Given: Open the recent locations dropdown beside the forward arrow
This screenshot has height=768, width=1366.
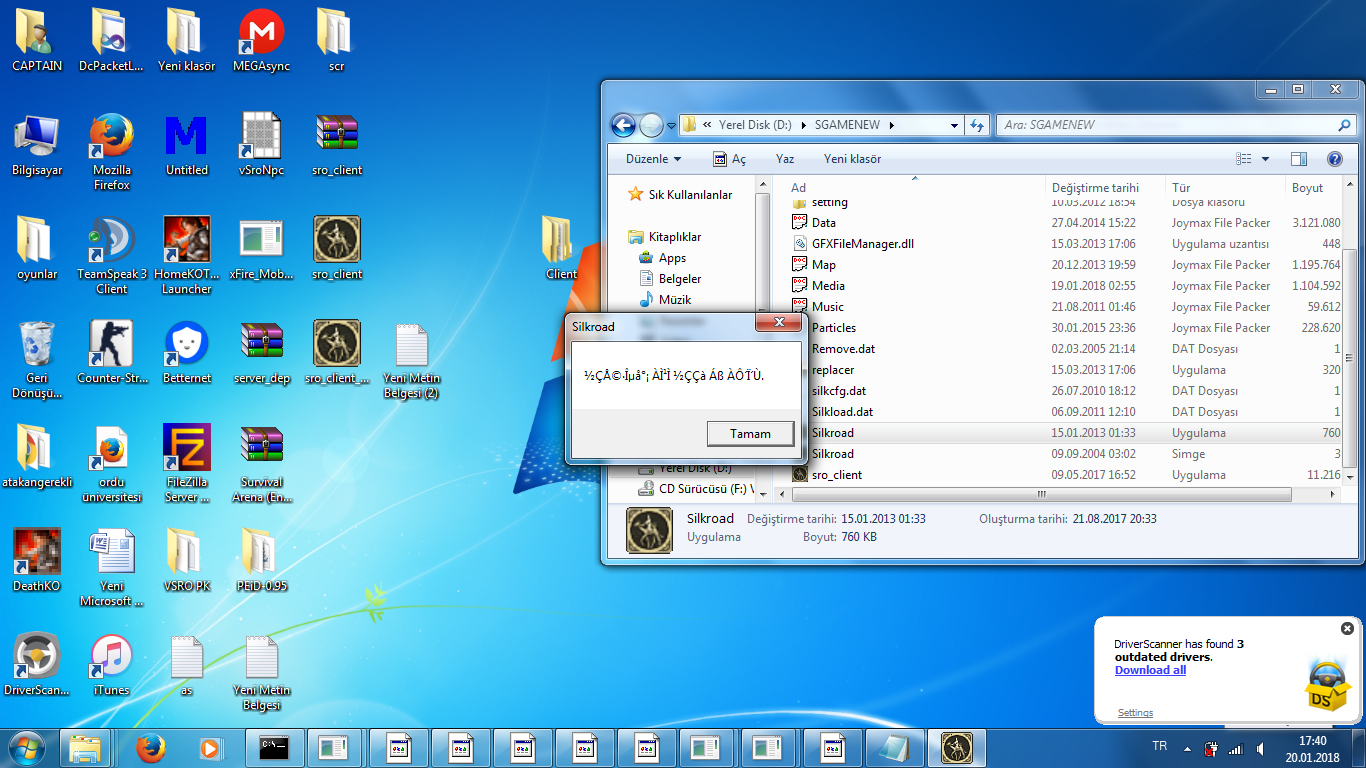Looking at the screenshot, I should point(671,126).
